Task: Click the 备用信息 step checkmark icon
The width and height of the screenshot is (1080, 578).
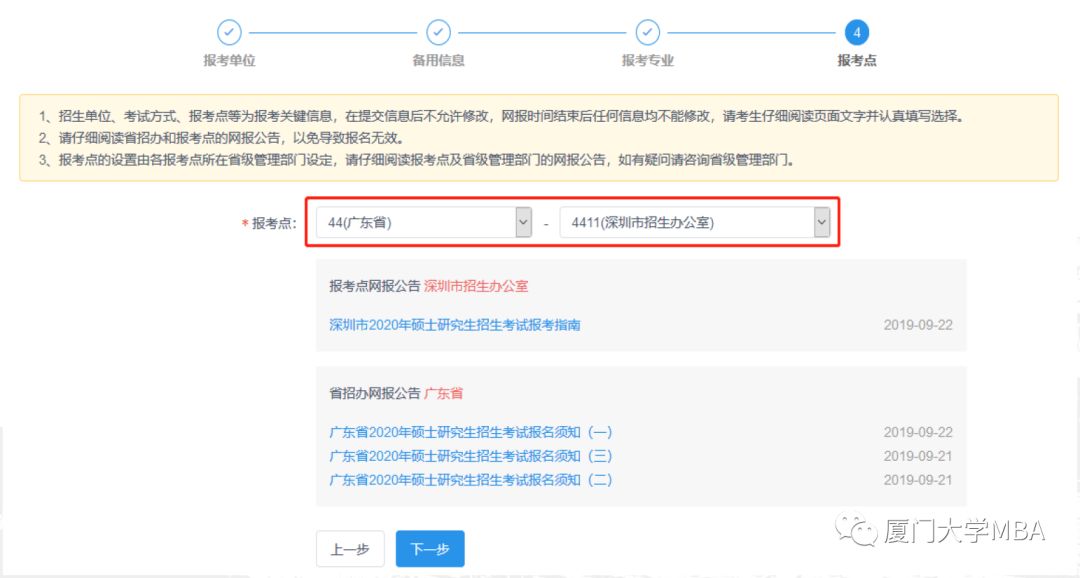Action: [x=438, y=33]
